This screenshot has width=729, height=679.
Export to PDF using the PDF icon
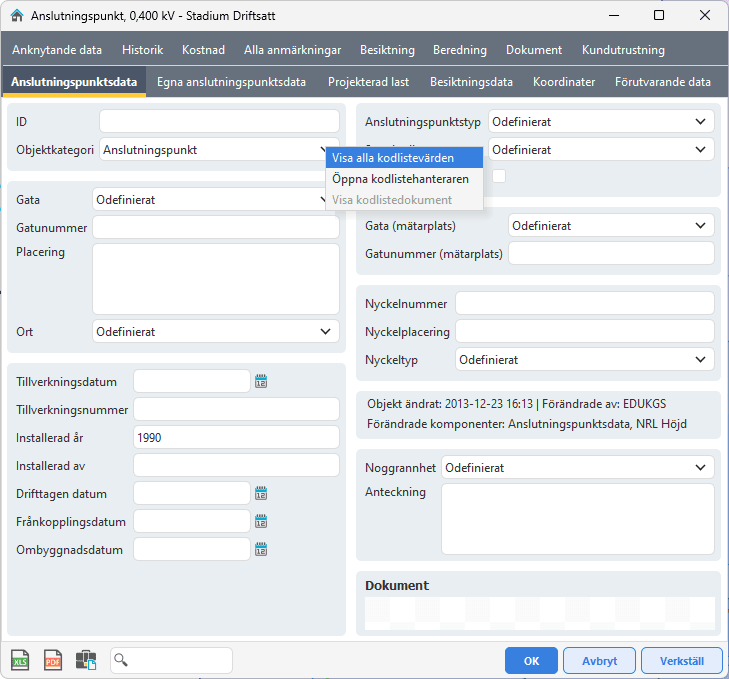pos(52,660)
